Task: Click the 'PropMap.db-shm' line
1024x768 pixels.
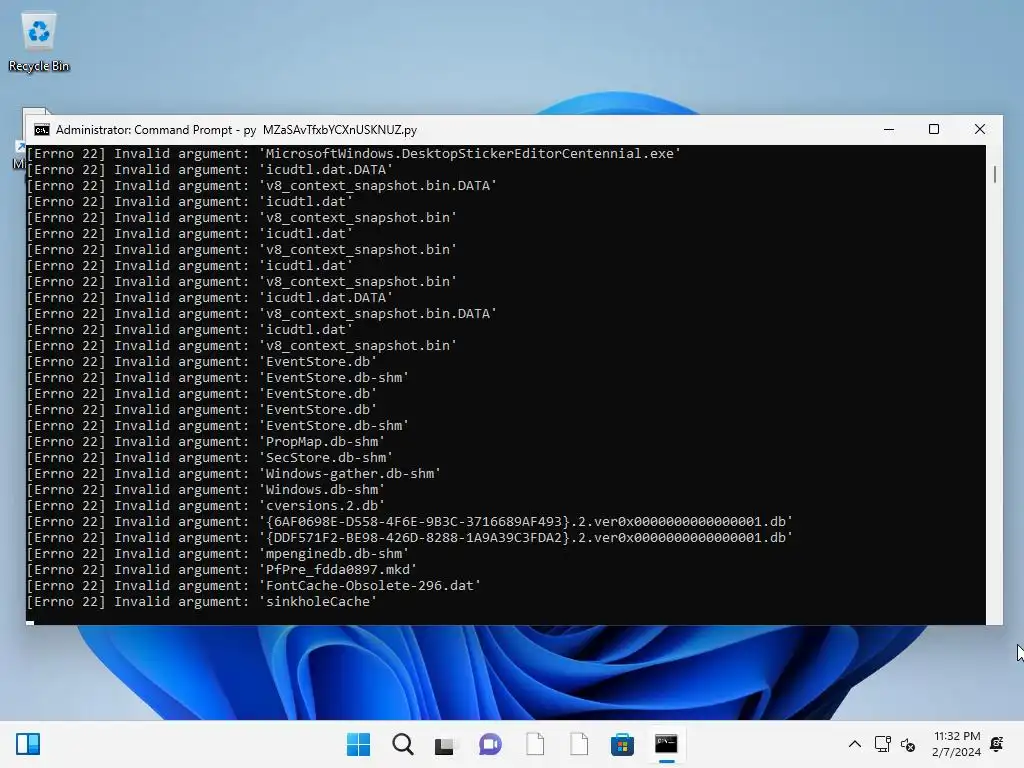Action: tap(205, 441)
